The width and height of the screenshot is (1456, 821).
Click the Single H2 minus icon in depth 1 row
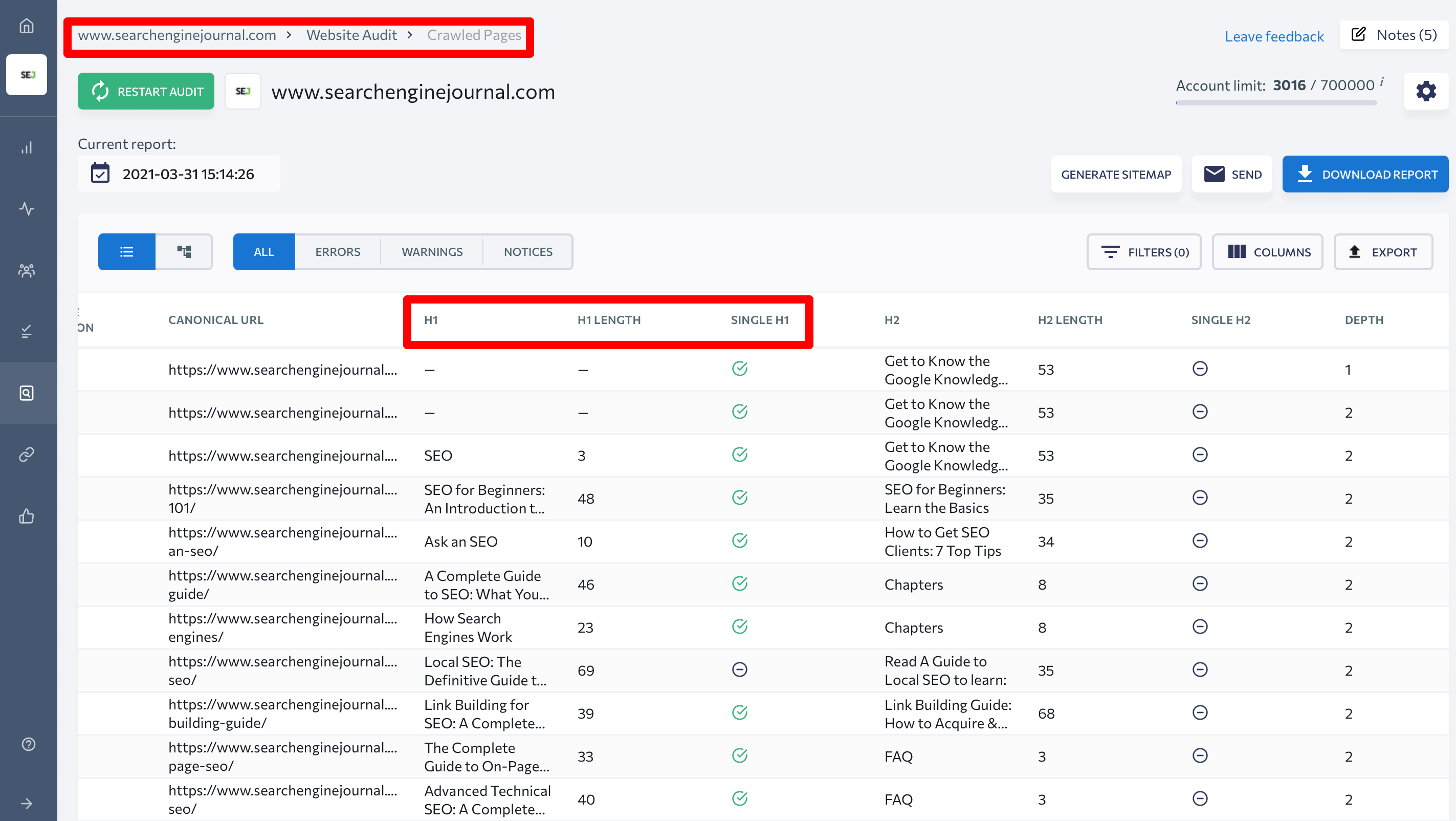[1200, 369]
